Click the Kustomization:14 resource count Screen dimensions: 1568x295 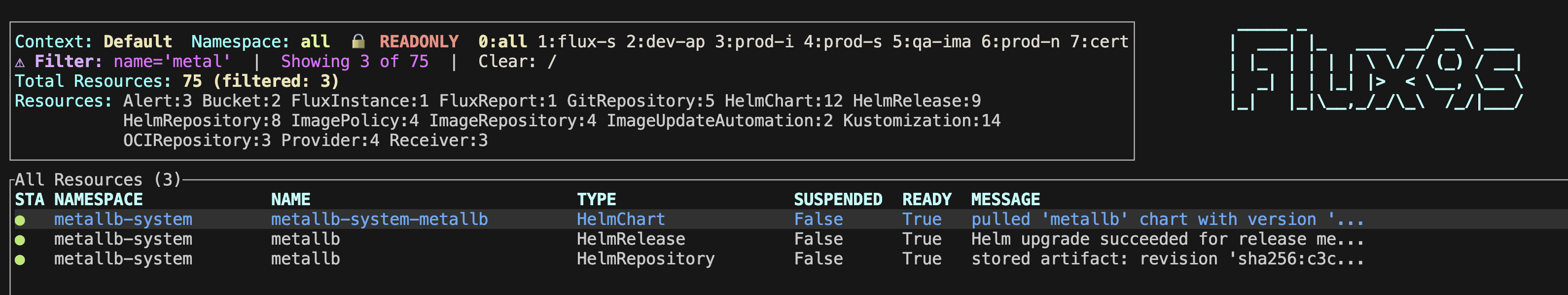[921, 121]
